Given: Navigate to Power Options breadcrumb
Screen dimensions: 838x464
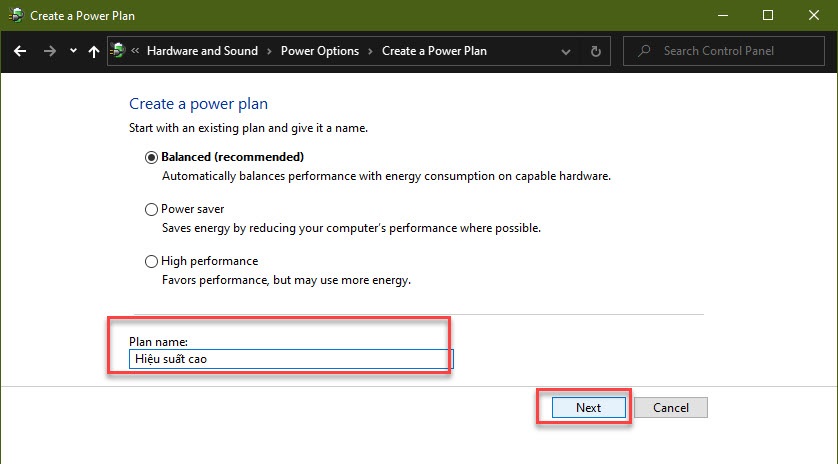Looking at the screenshot, I should (x=320, y=51).
